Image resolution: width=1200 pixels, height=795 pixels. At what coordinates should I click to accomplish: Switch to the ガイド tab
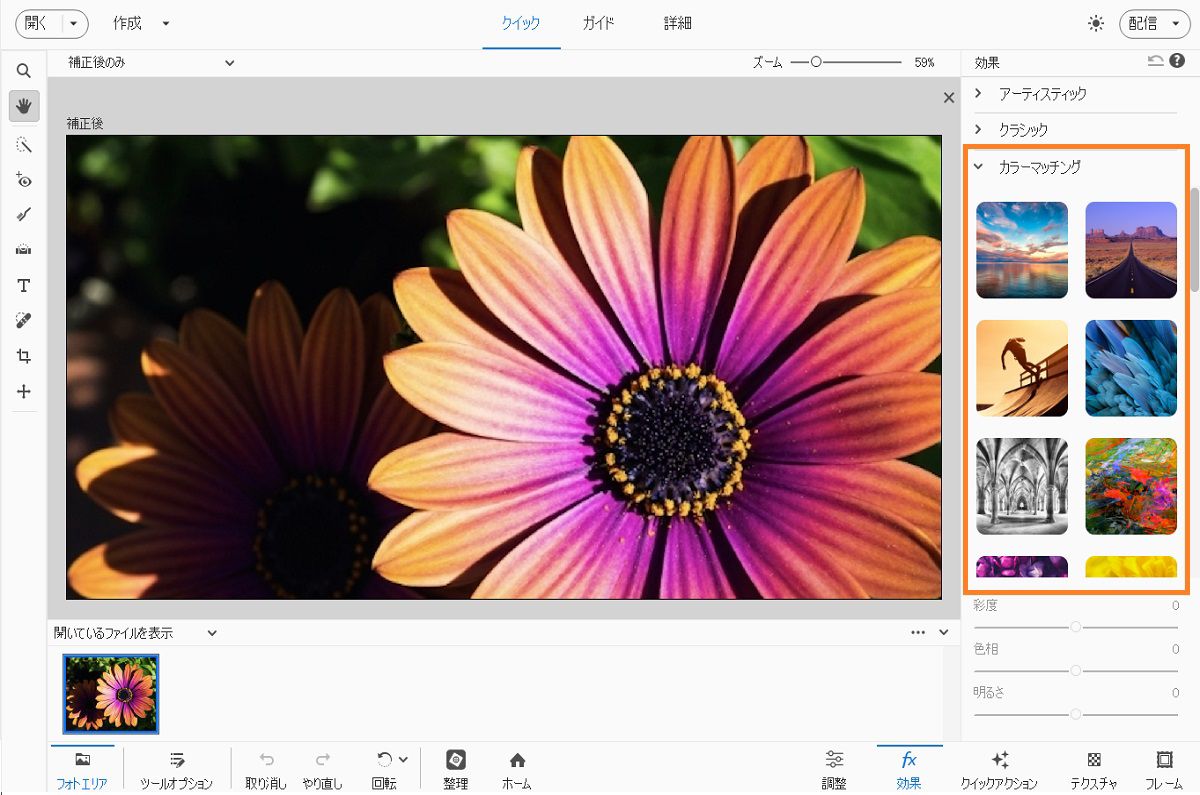598,23
